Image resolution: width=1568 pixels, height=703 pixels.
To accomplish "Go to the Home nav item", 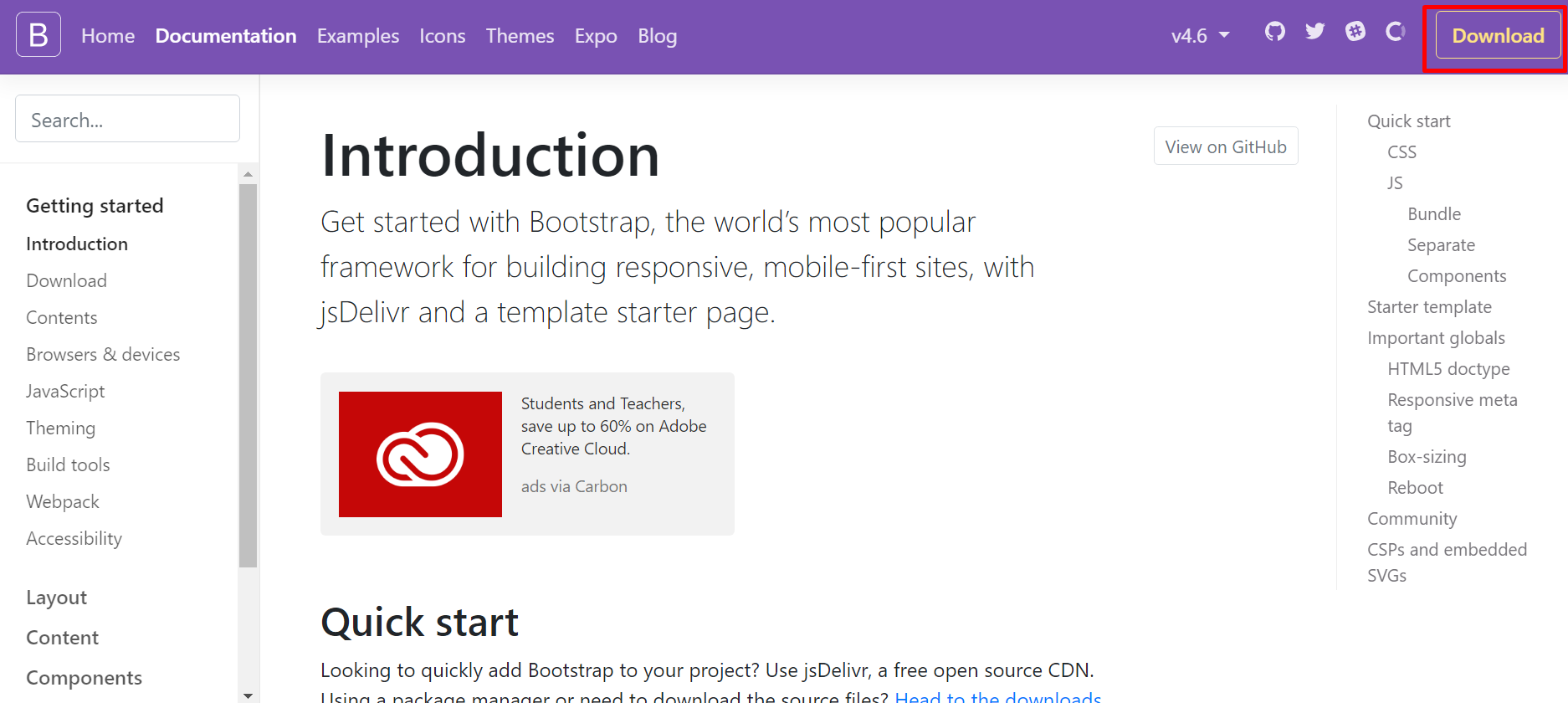I will [108, 36].
